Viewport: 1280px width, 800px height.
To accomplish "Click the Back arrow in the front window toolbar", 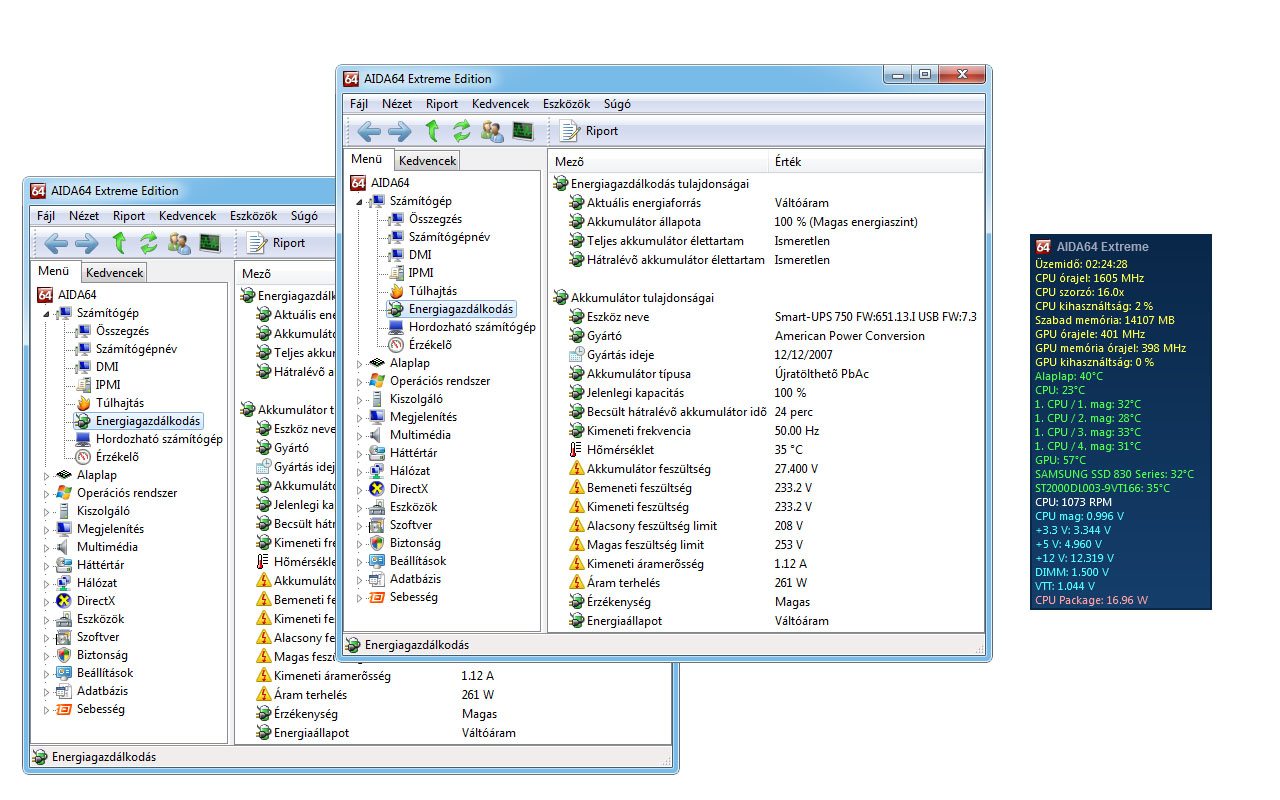I will coord(369,131).
